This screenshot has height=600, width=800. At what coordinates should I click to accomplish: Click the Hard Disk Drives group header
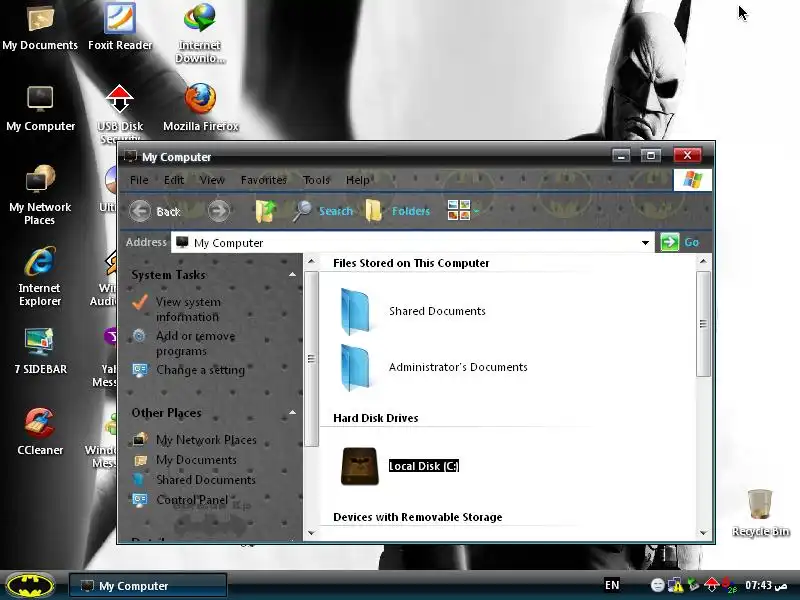click(376, 418)
